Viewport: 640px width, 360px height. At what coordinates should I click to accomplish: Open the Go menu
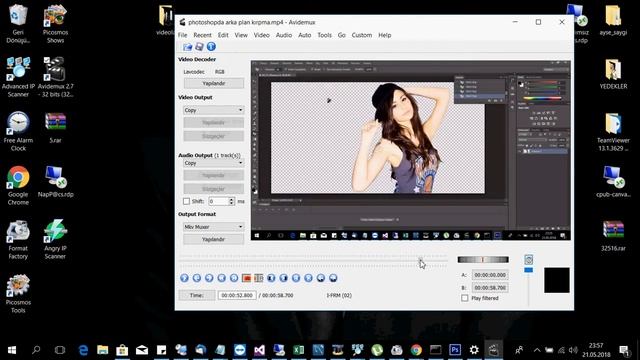click(342, 35)
